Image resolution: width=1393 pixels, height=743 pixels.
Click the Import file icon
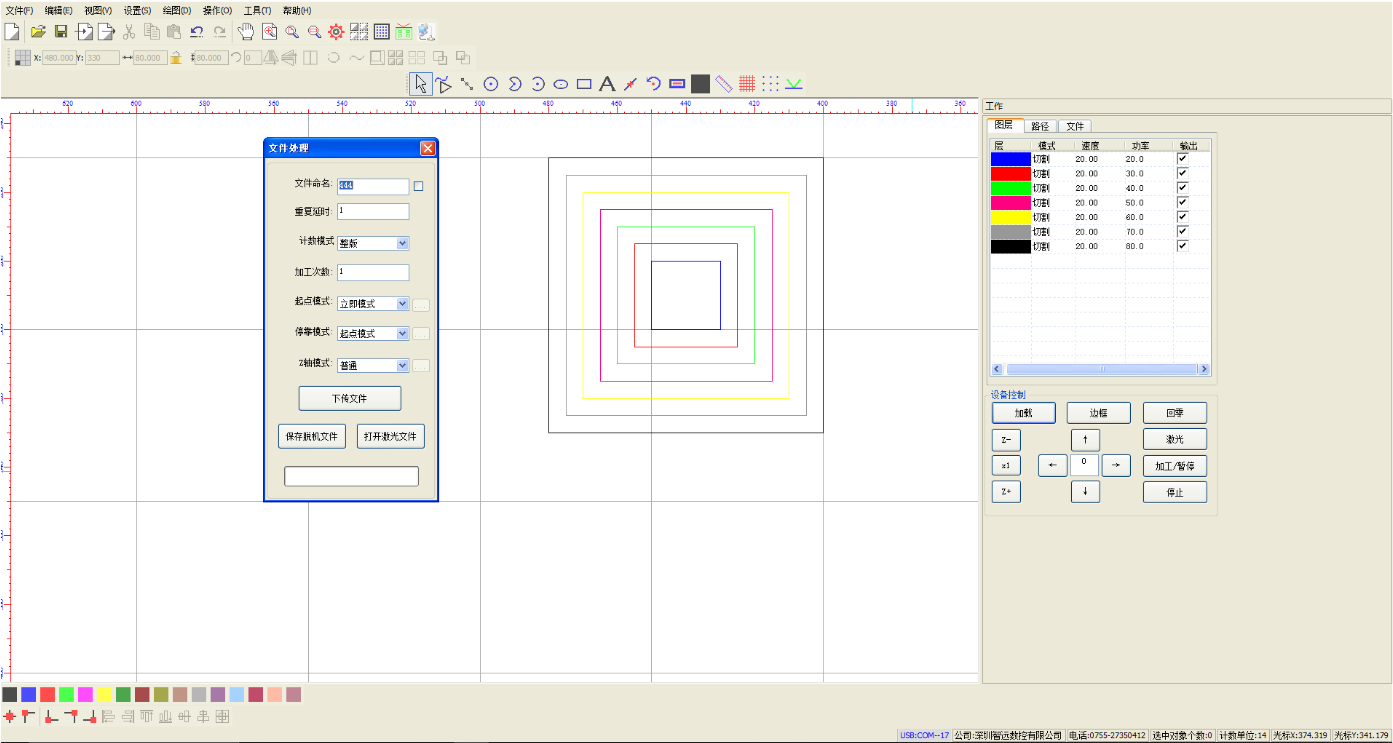(84, 32)
